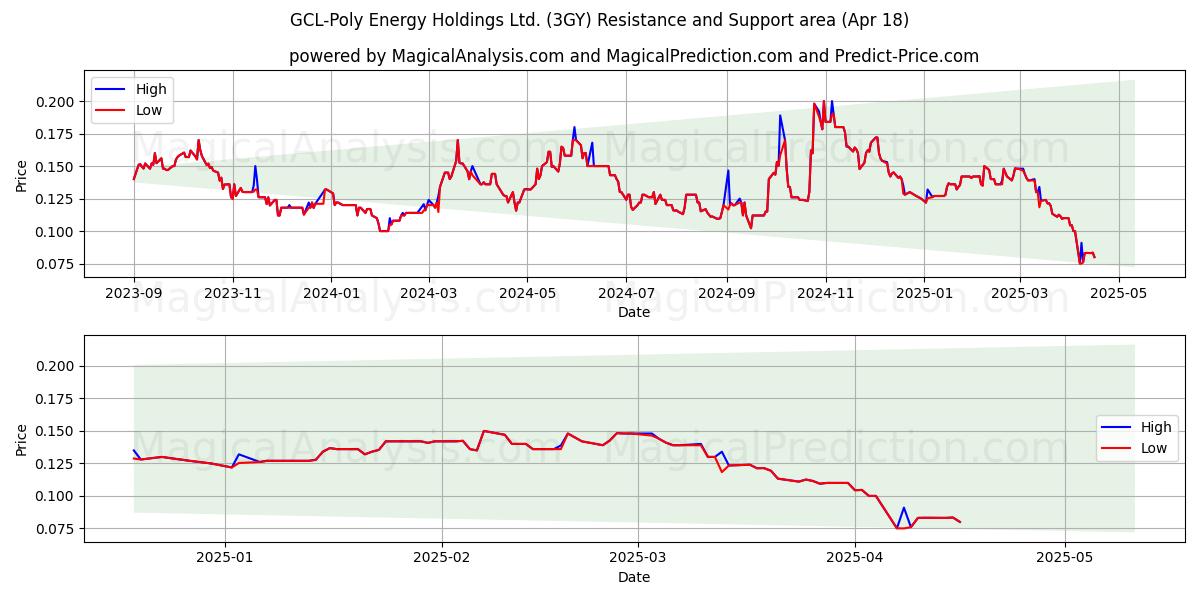The height and width of the screenshot is (600, 1200).
Task: Click the April 2025 blue High spike in the bottom chart
Action: click(x=904, y=508)
